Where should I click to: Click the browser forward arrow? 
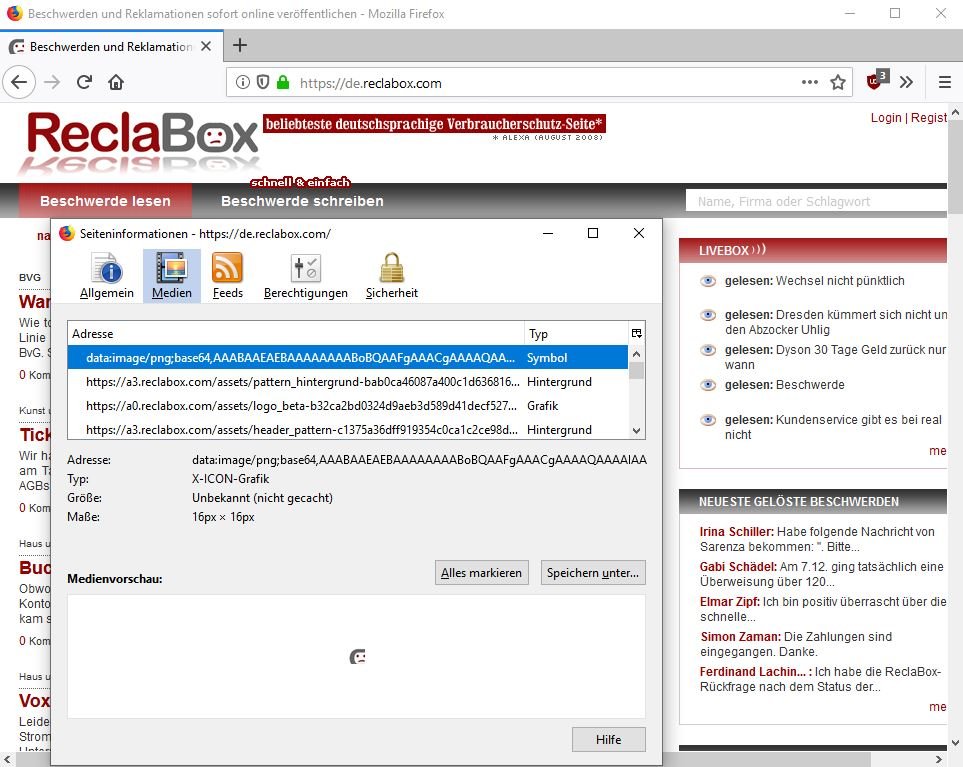click(52, 82)
